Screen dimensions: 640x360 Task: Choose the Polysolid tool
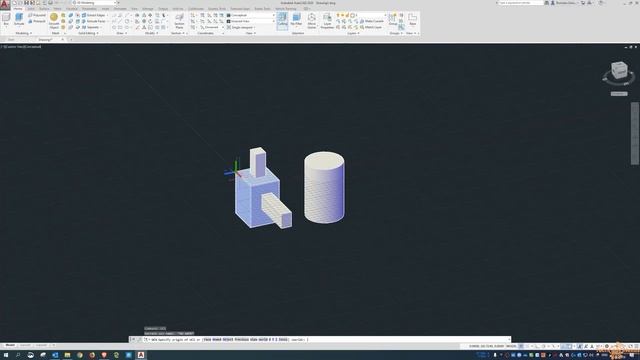point(37,15)
